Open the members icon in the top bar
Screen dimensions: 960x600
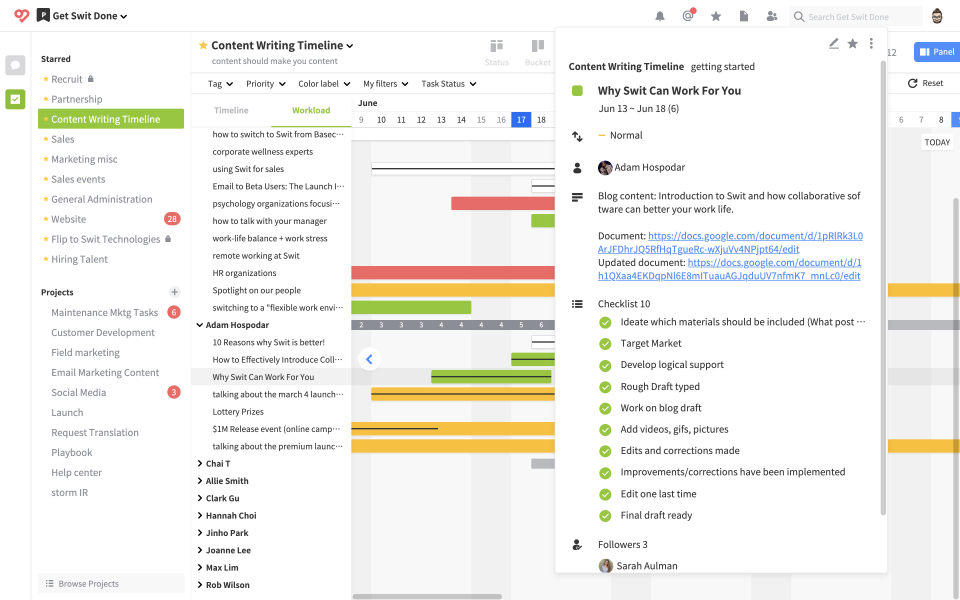pos(772,16)
